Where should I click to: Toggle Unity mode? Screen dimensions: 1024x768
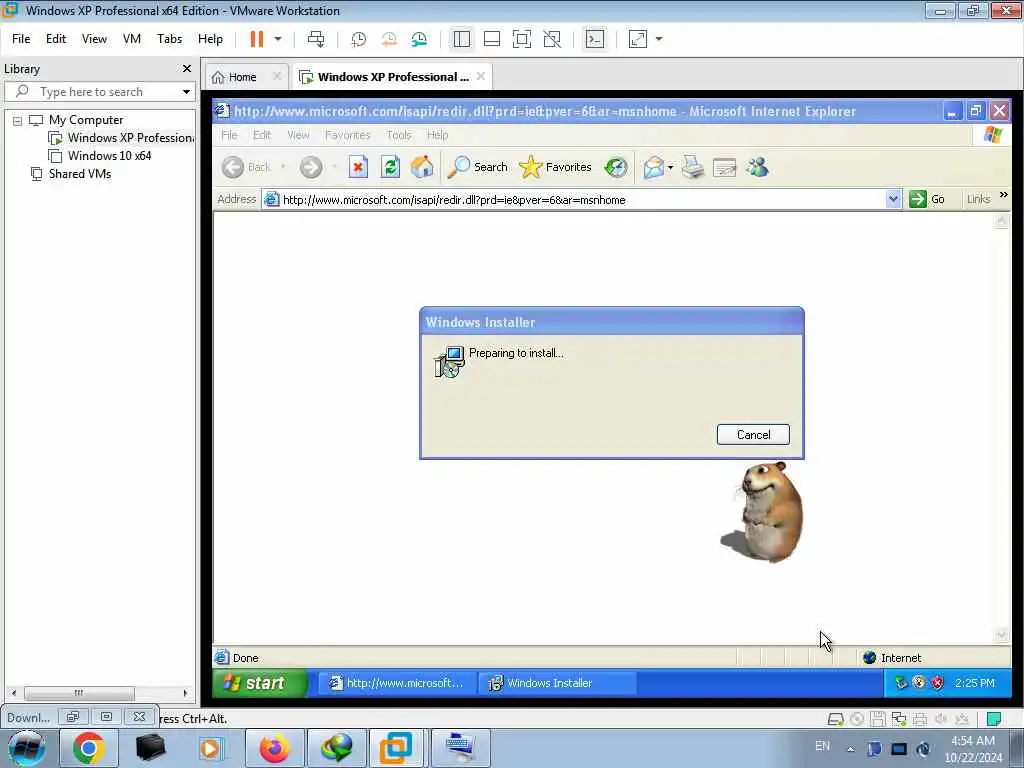click(x=552, y=39)
